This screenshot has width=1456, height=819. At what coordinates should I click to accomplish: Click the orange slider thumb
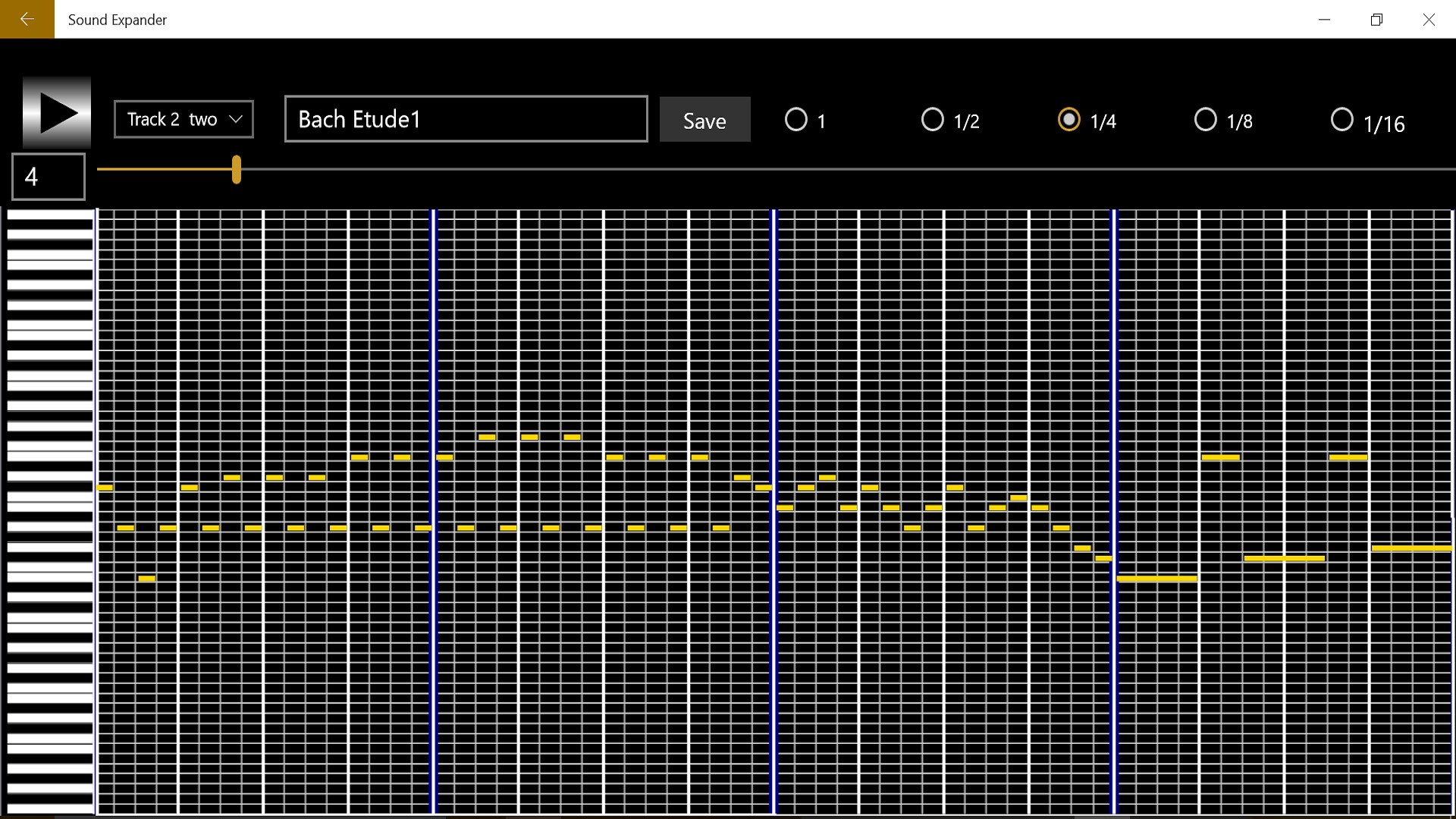click(x=237, y=170)
